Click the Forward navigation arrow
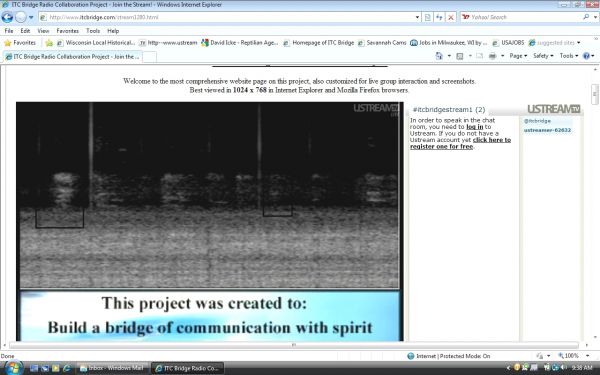This screenshot has height=375, width=600. [20, 17]
